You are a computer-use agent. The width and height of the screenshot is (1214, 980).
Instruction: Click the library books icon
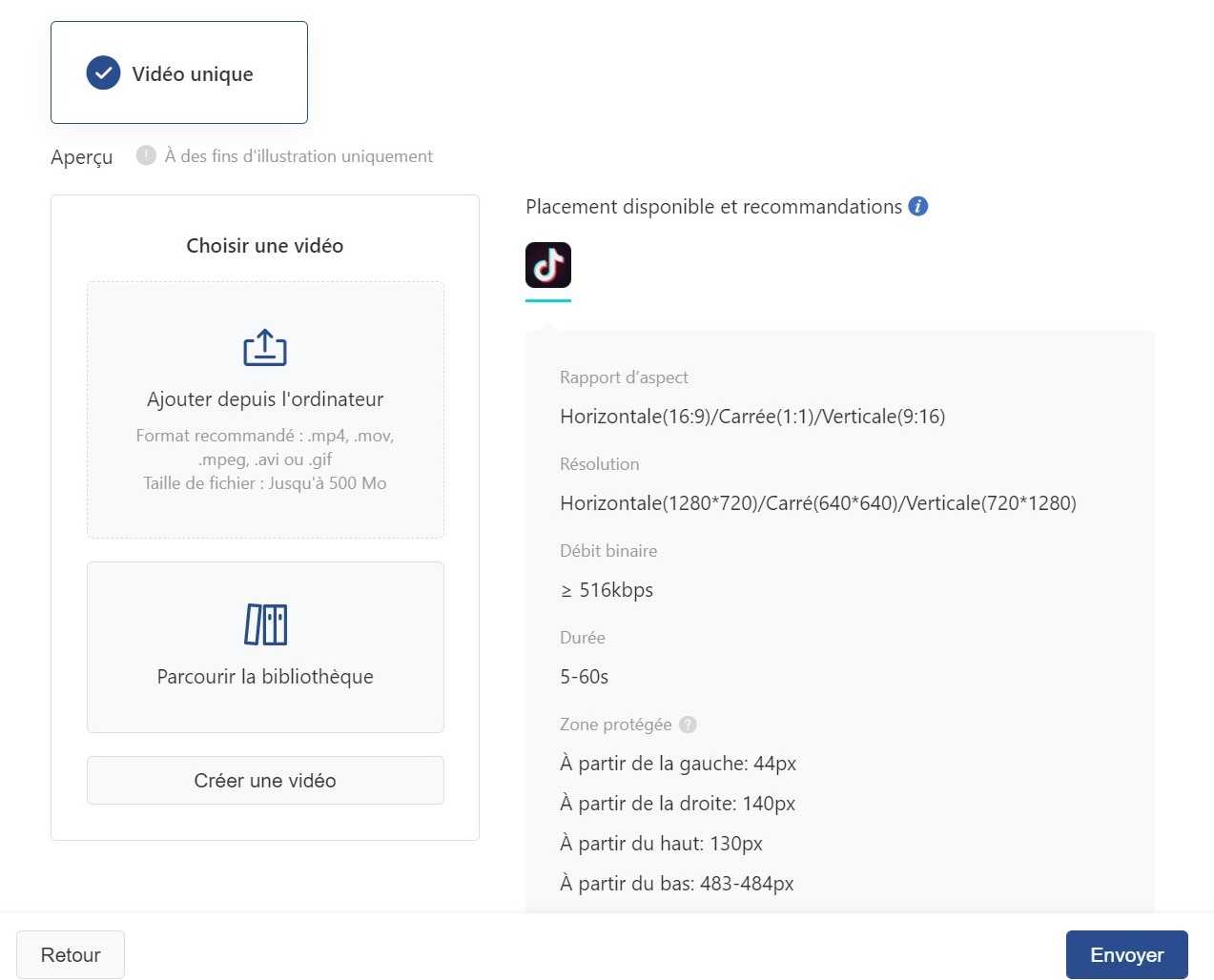[x=265, y=625]
